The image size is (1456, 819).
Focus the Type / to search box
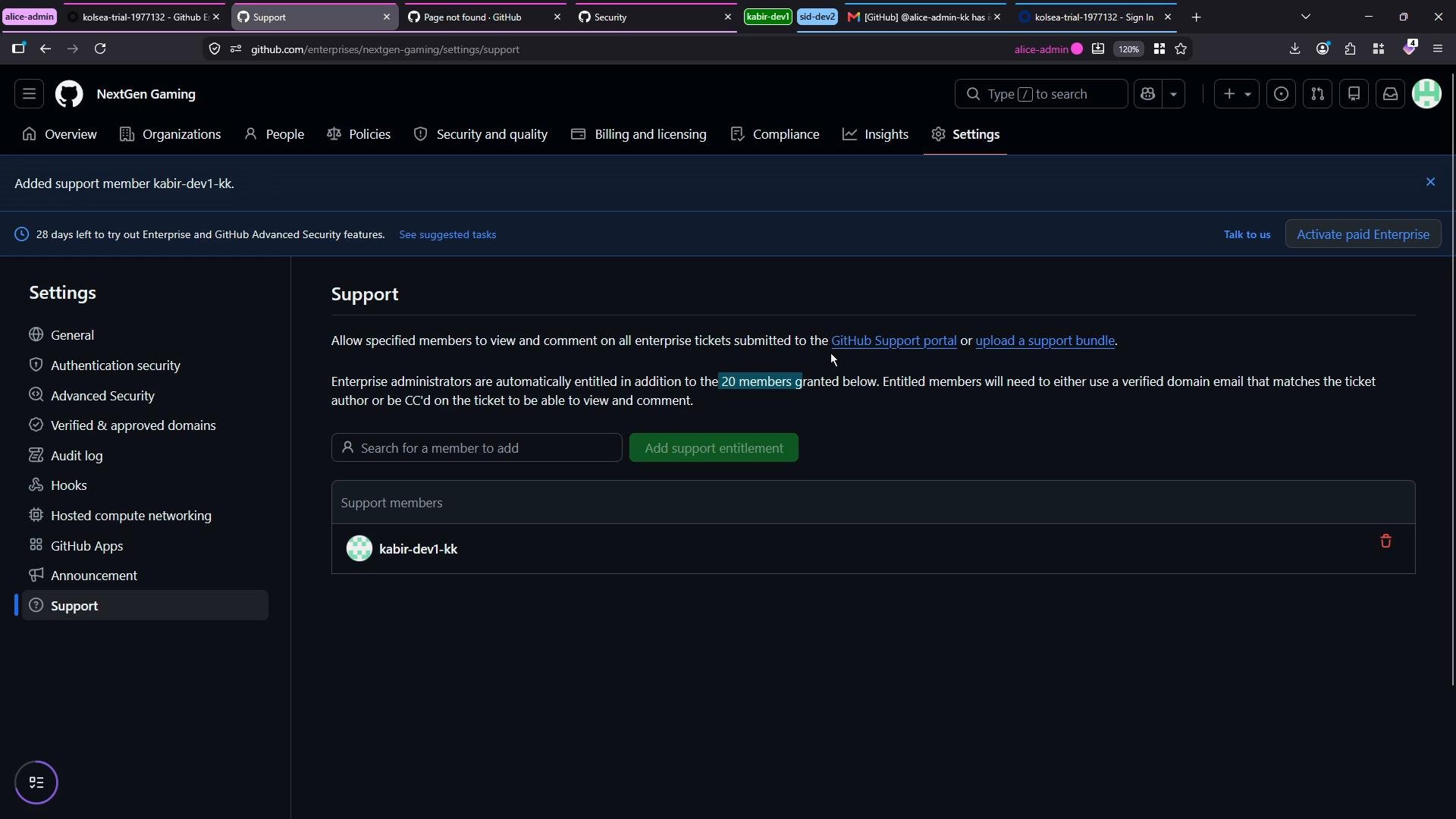coord(1040,94)
